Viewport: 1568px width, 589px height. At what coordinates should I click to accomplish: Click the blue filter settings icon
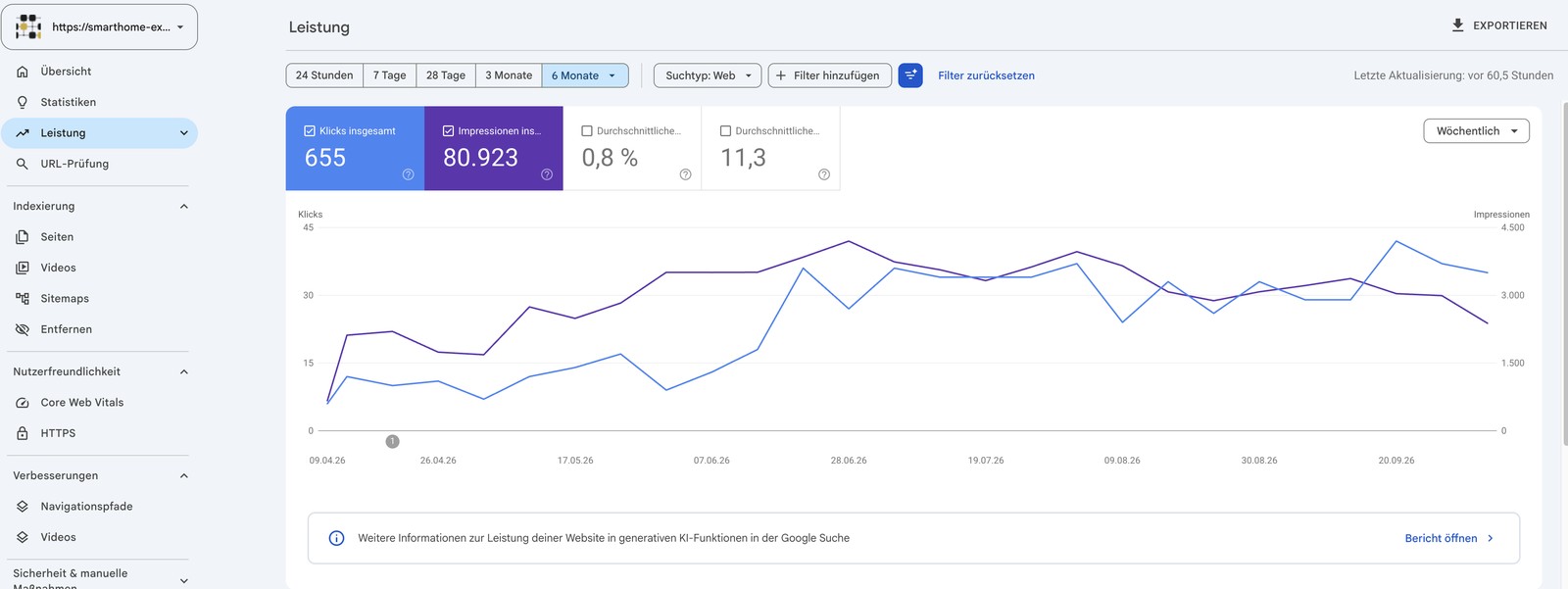click(x=910, y=75)
